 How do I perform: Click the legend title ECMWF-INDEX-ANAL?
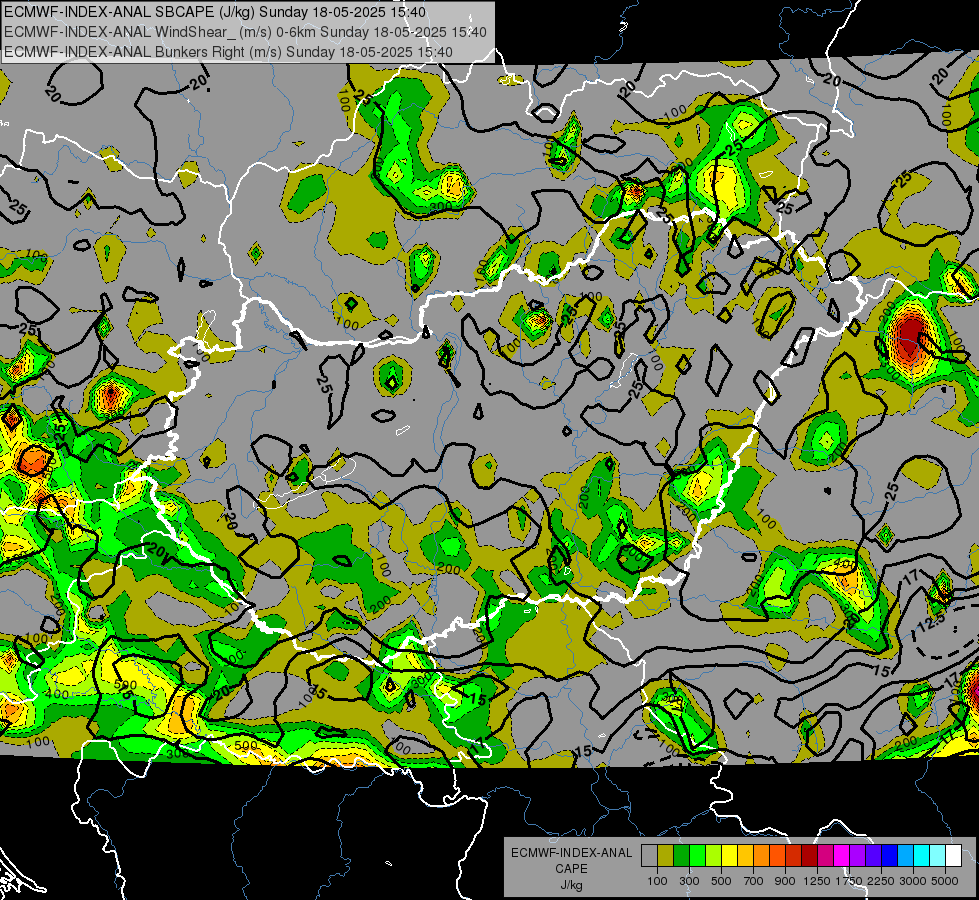click(572, 853)
